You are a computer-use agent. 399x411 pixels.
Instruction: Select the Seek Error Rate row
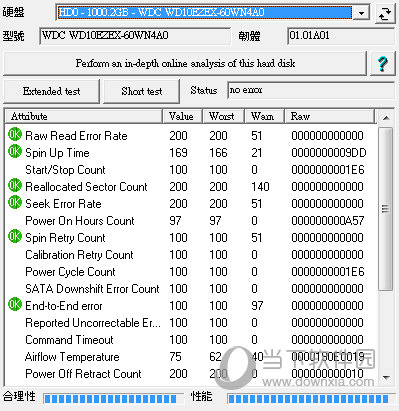pos(192,204)
